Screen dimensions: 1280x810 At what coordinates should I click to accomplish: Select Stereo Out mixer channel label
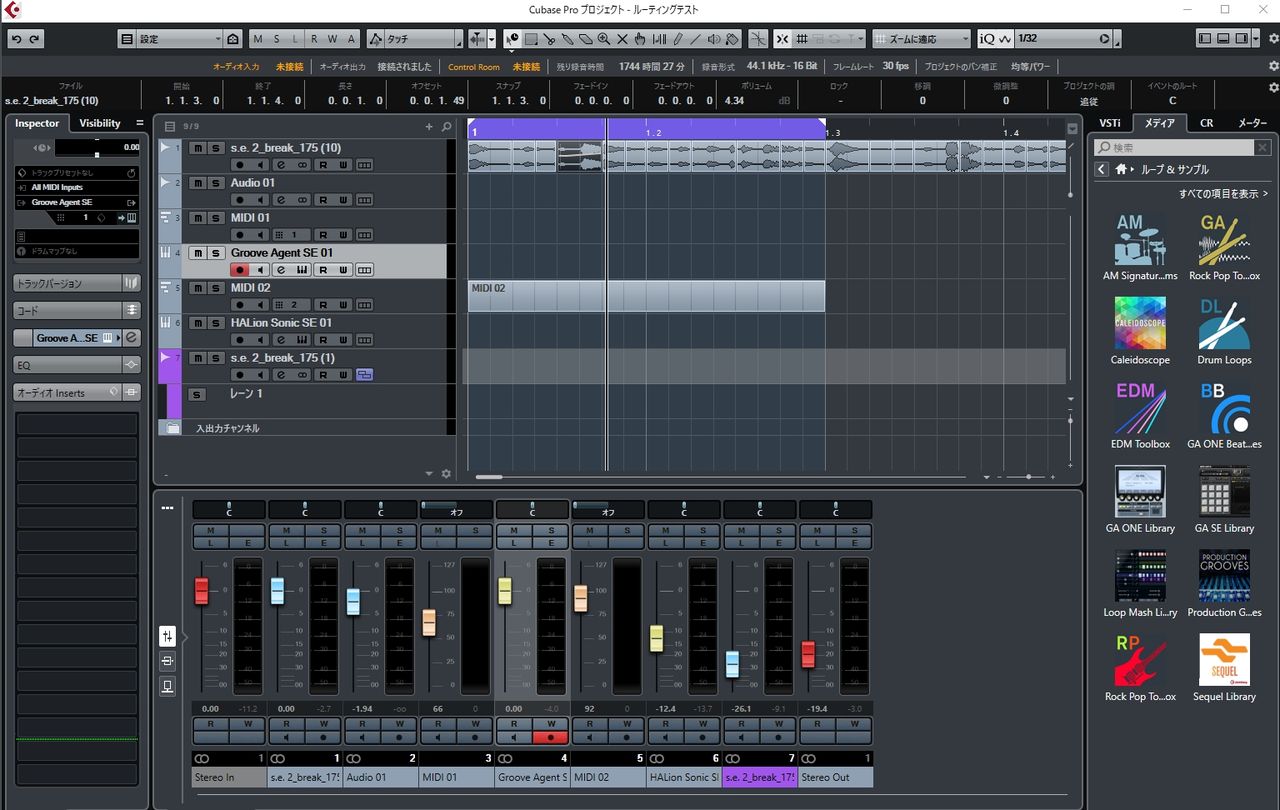[836, 777]
